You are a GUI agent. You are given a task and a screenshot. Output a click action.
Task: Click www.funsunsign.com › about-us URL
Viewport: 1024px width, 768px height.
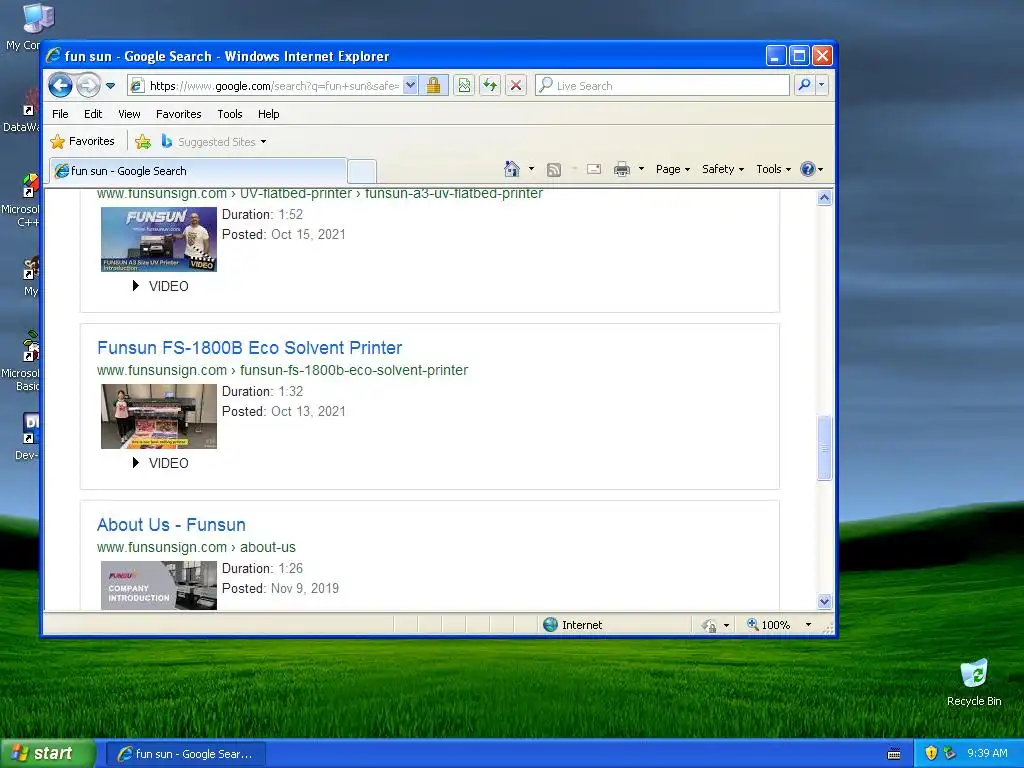click(x=196, y=547)
